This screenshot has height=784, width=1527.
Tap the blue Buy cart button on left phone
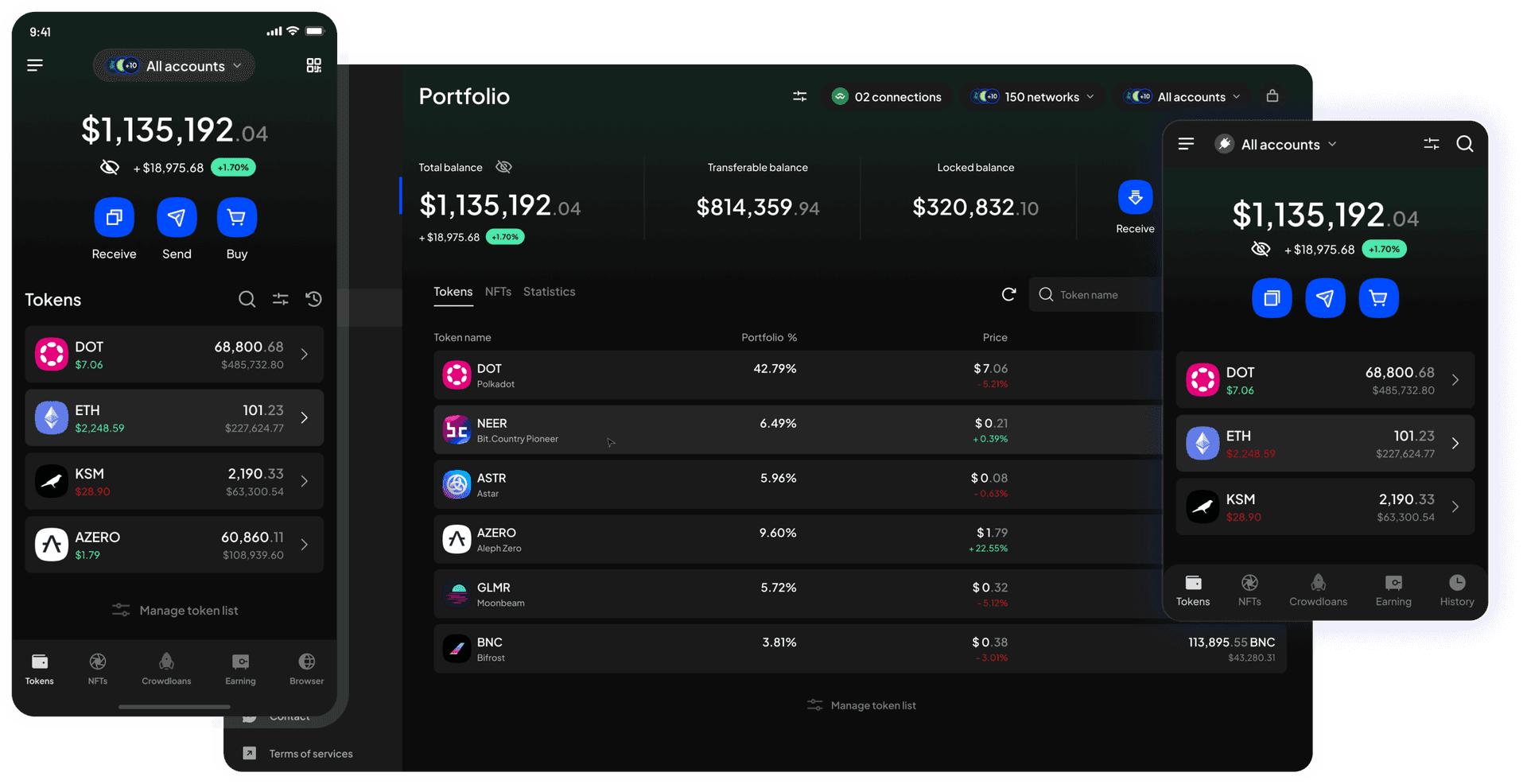(x=236, y=217)
